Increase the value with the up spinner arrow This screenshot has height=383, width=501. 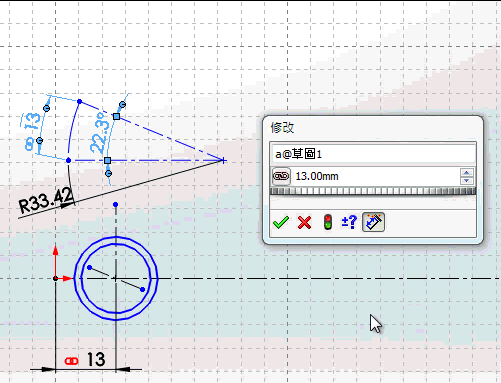pyautogui.click(x=467, y=172)
